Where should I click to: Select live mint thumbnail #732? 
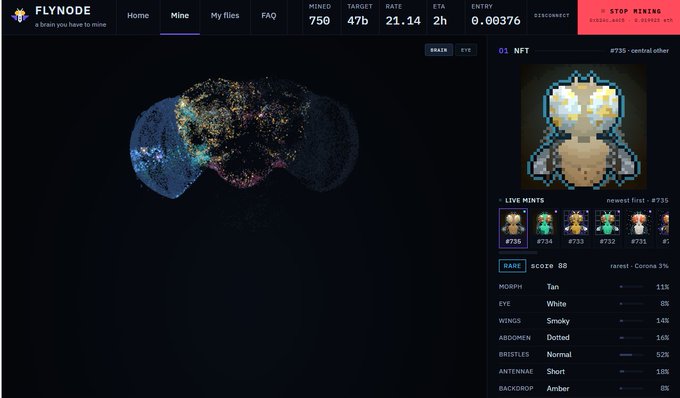(607, 228)
